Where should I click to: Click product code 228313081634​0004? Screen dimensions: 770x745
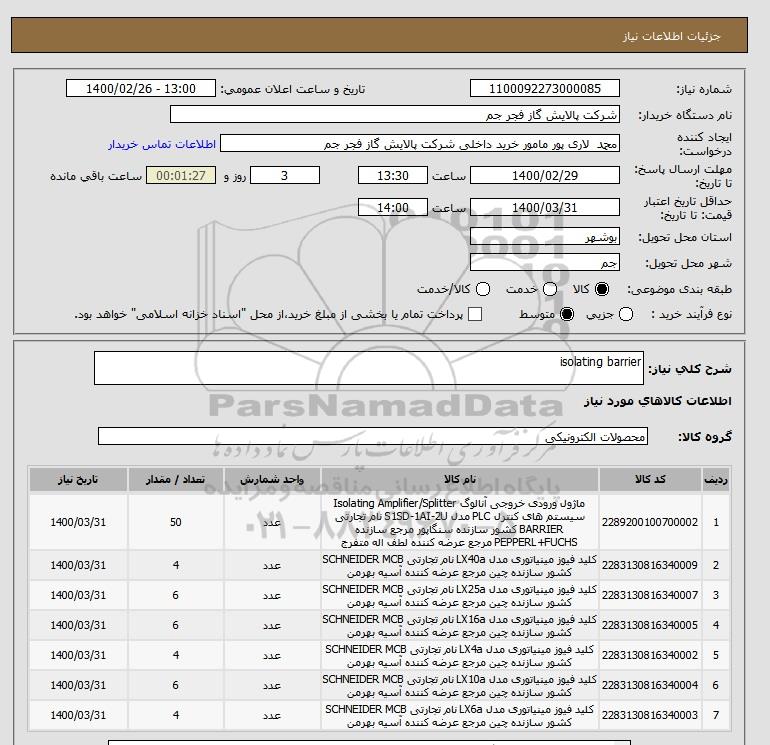coord(650,685)
